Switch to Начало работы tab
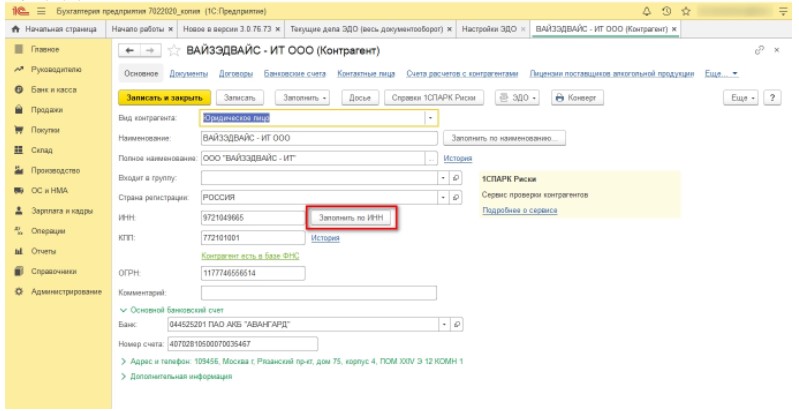Screen dimensions: 799x411 pyautogui.click(x=138, y=29)
